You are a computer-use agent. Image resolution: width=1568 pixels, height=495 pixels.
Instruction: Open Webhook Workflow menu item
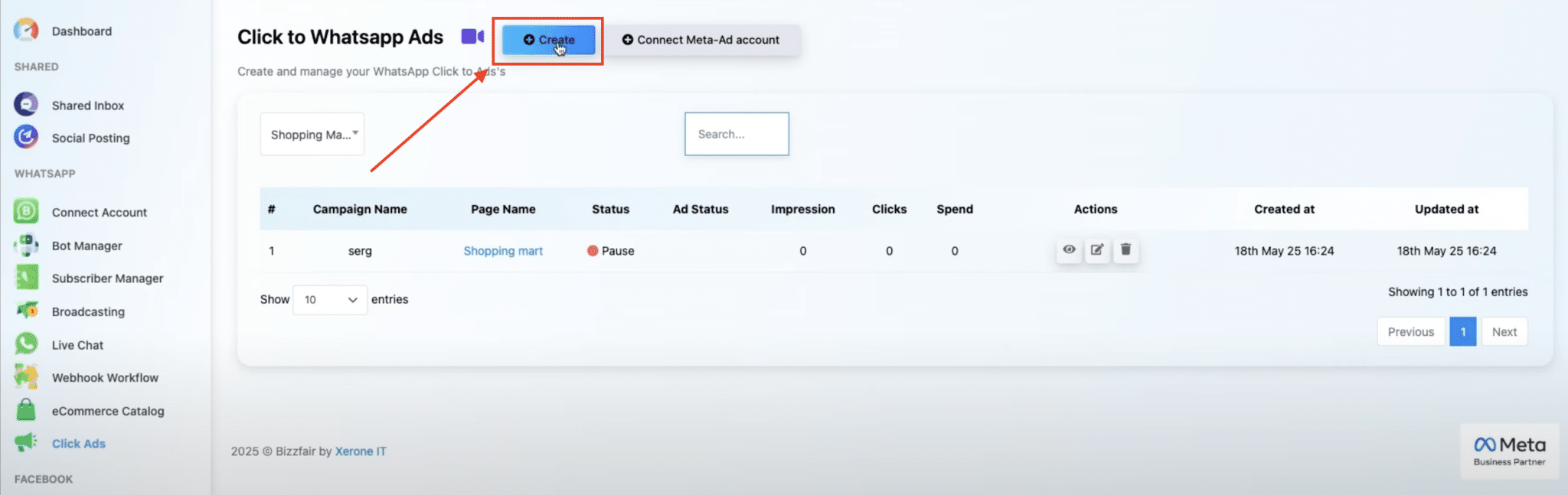(x=105, y=378)
